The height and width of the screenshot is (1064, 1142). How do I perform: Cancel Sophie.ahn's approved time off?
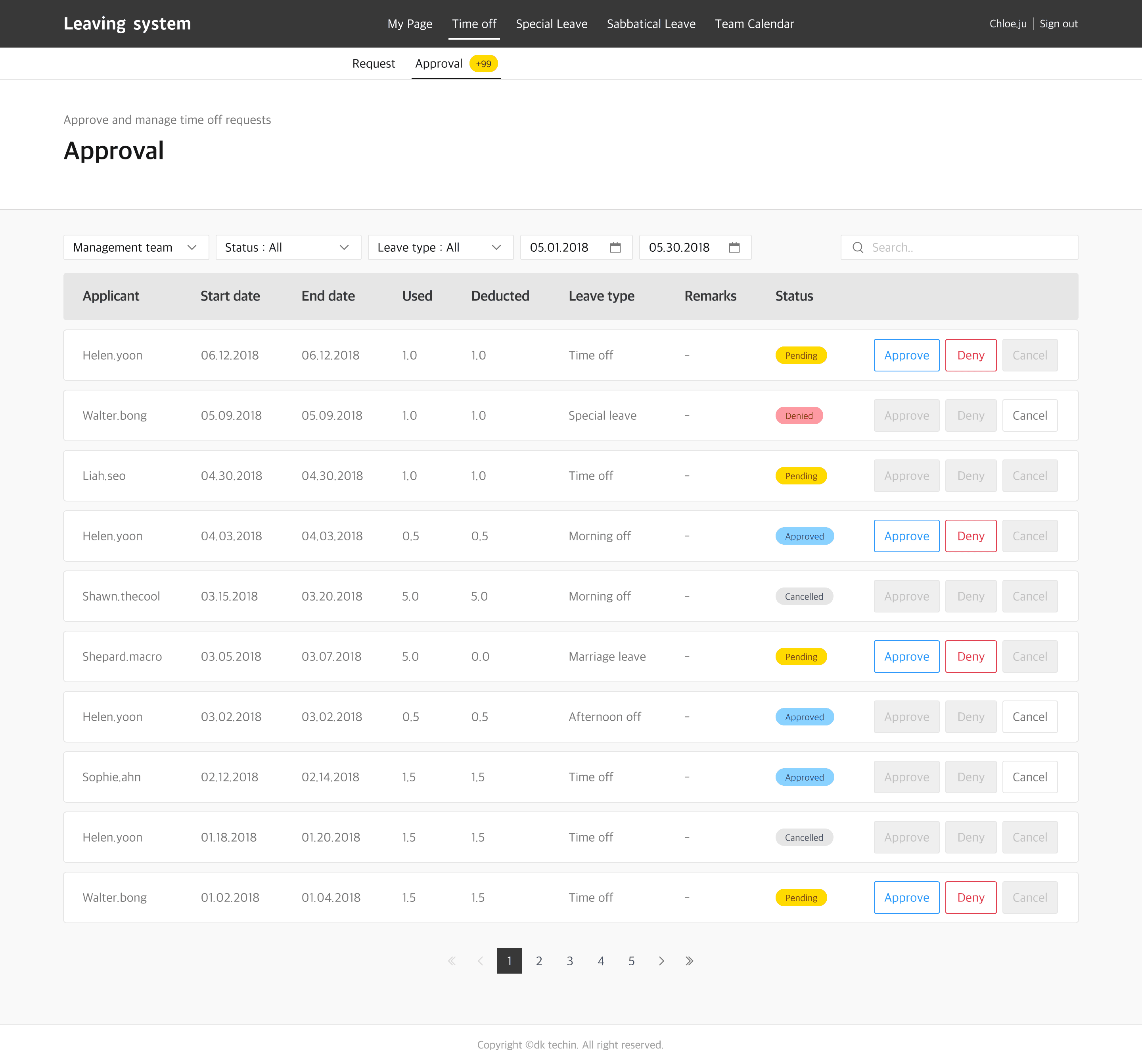pyautogui.click(x=1029, y=777)
